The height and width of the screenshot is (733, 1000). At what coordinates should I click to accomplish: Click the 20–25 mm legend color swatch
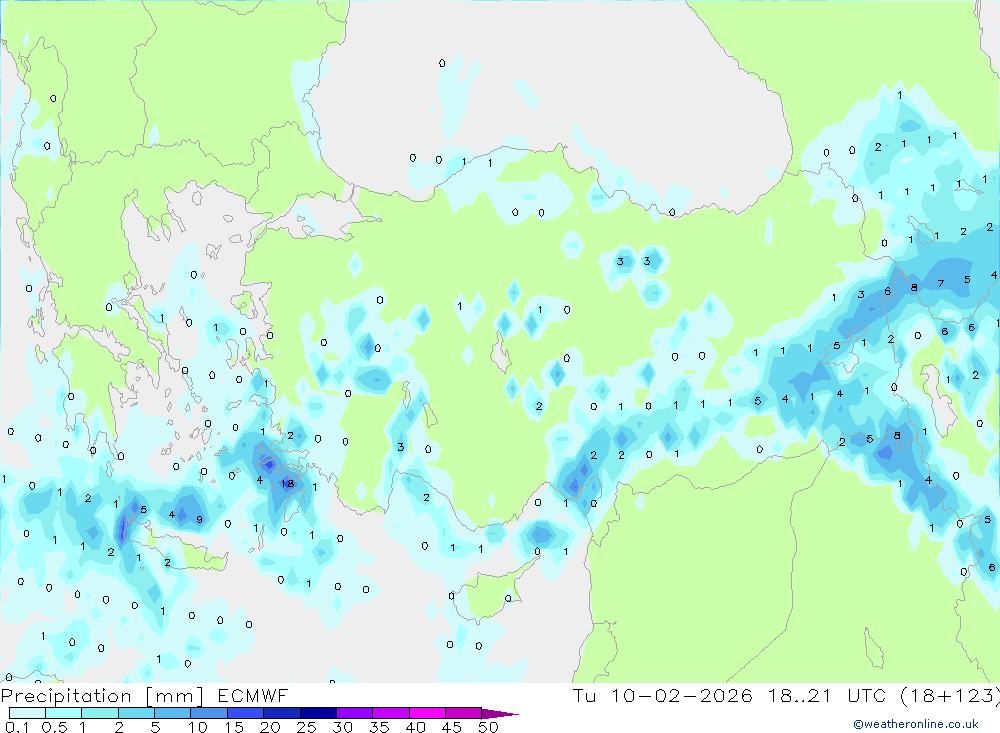[x=282, y=713]
